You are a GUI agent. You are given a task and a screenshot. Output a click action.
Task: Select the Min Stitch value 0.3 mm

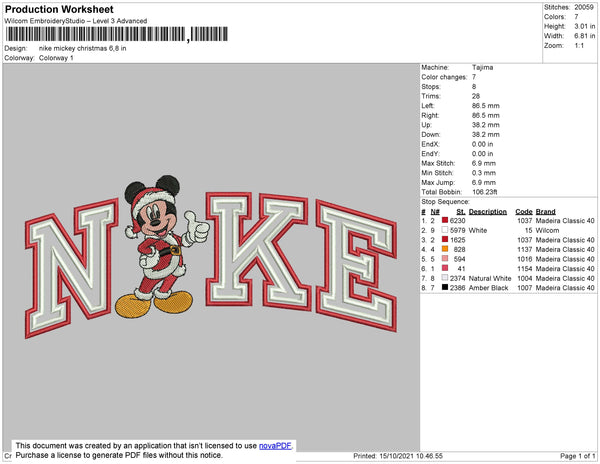pyautogui.click(x=484, y=173)
